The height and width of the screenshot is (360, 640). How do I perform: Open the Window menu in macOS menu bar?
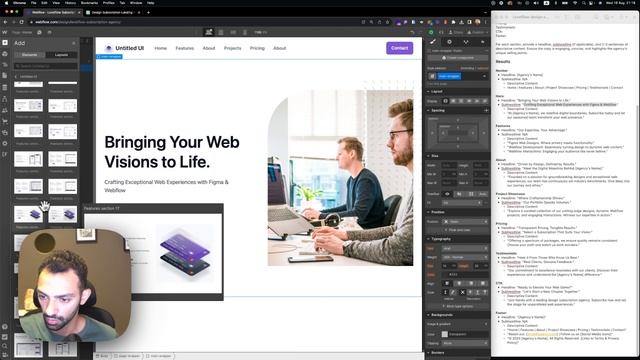click(136, 3)
